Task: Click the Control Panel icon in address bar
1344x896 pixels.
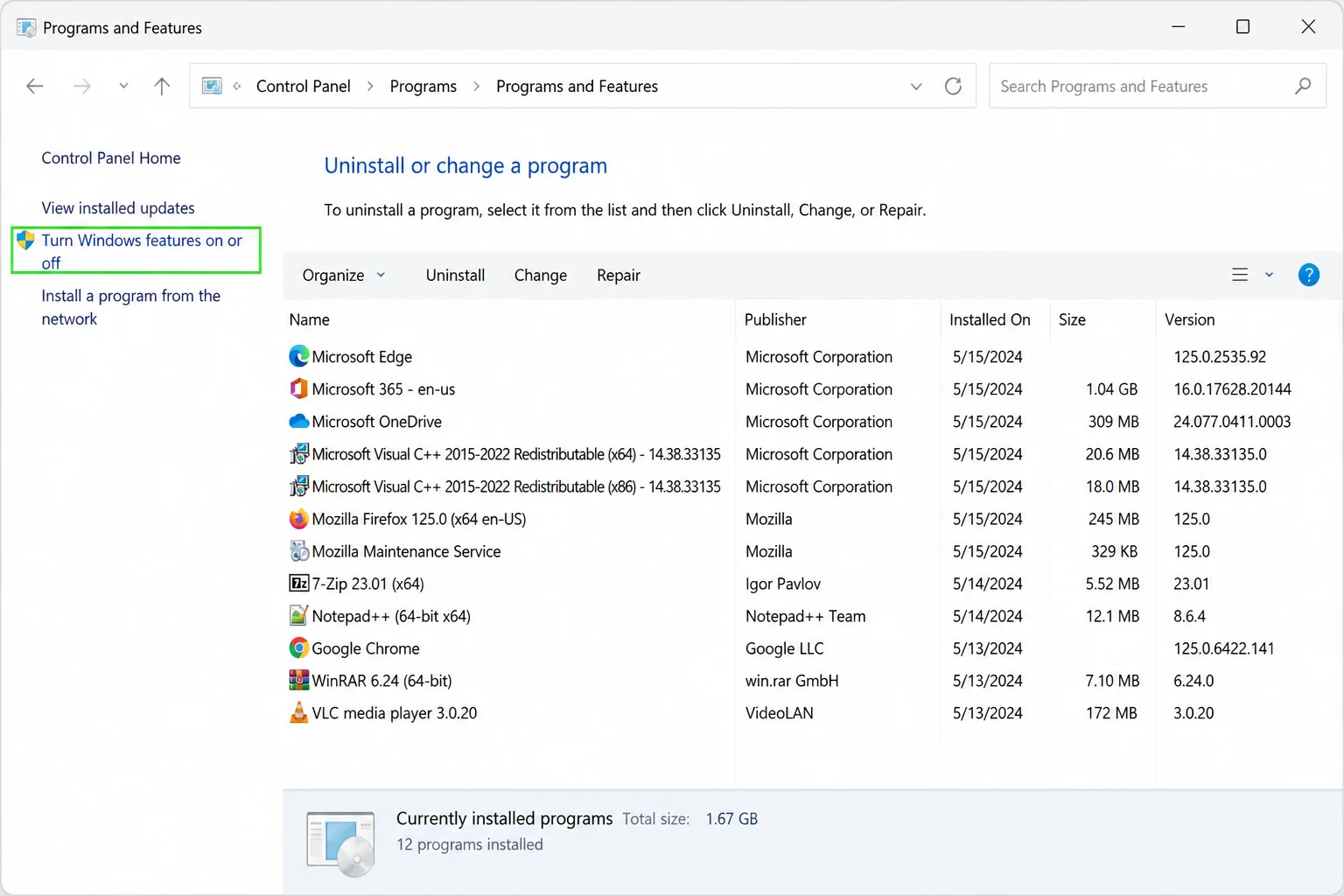Action: point(212,86)
